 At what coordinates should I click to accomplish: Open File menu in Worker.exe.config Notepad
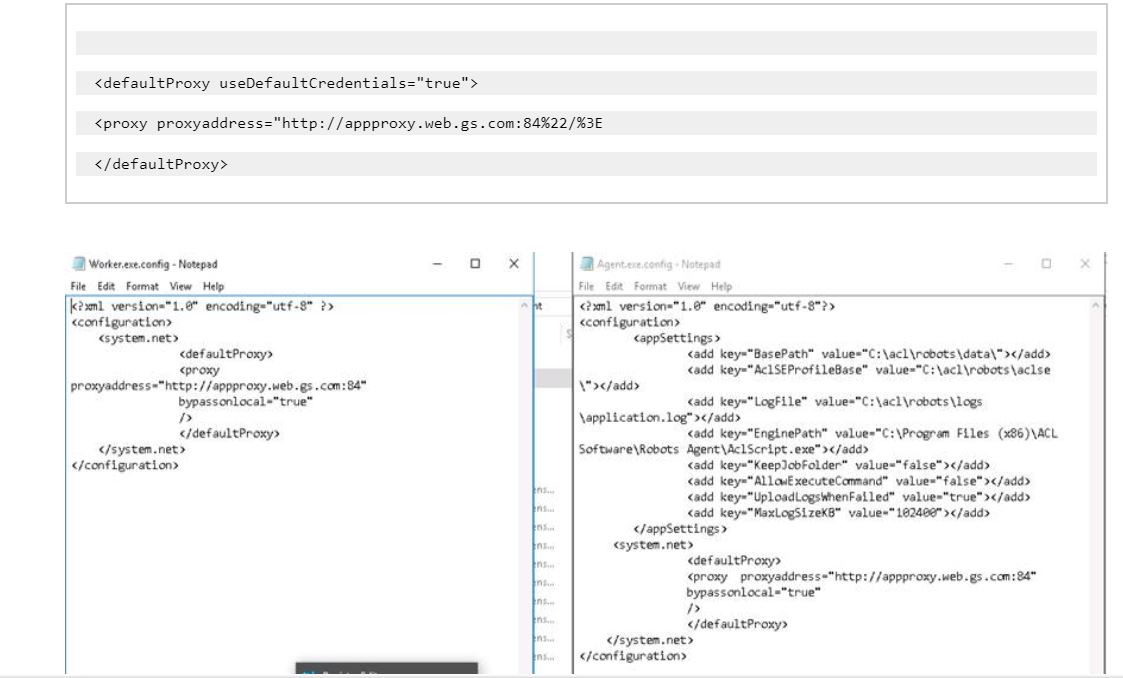pos(79,286)
